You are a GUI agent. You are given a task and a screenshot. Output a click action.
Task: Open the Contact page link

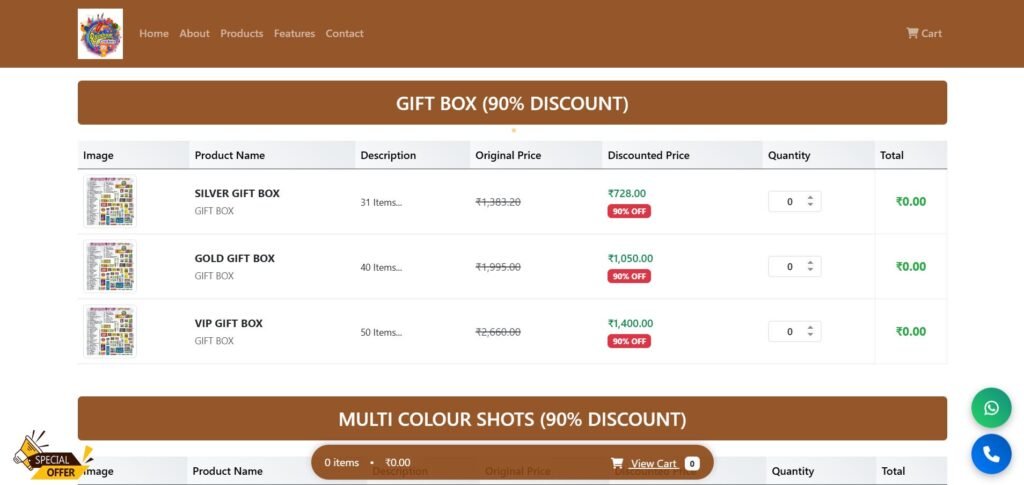pyautogui.click(x=344, y=34)
